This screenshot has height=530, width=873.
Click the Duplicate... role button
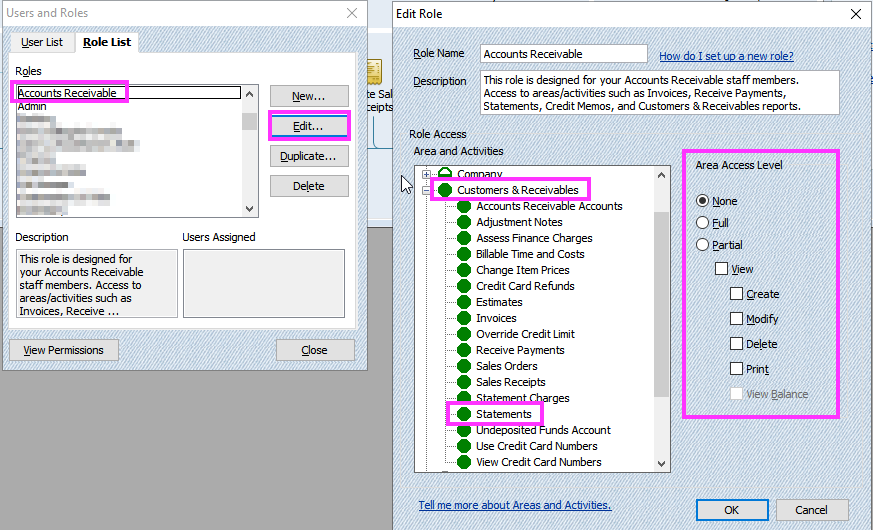309,156
